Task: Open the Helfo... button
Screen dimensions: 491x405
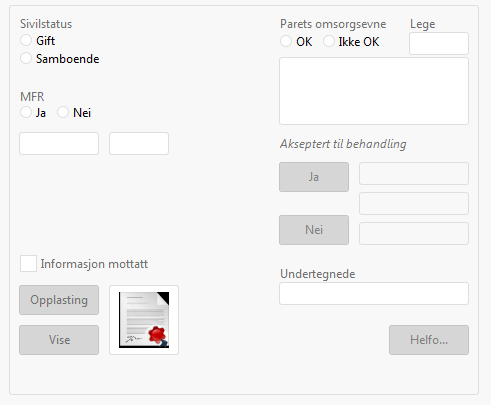Action: click(x=429, y=340)
